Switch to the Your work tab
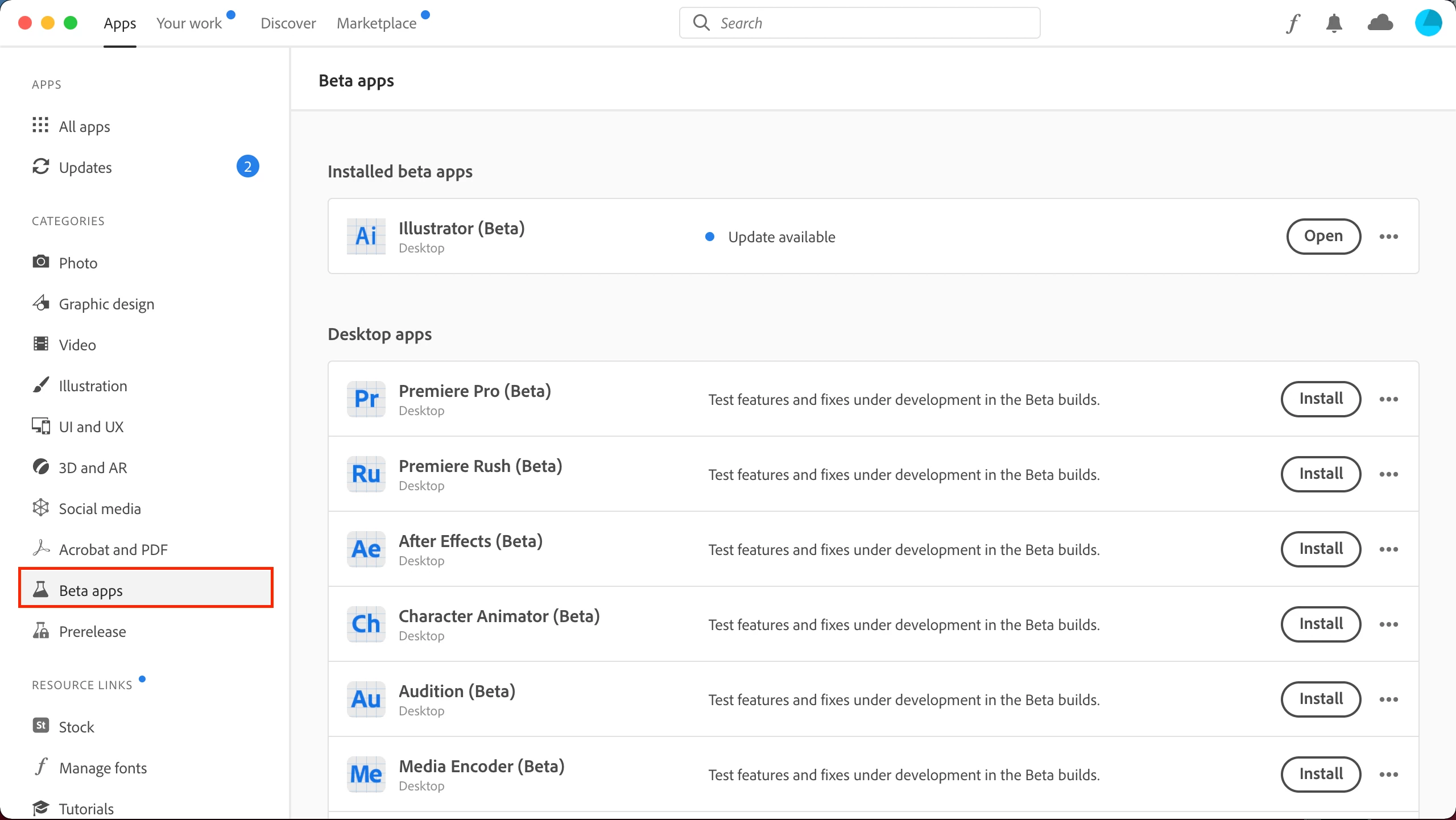Screen dimensions: 1456x820 (189, 23)
